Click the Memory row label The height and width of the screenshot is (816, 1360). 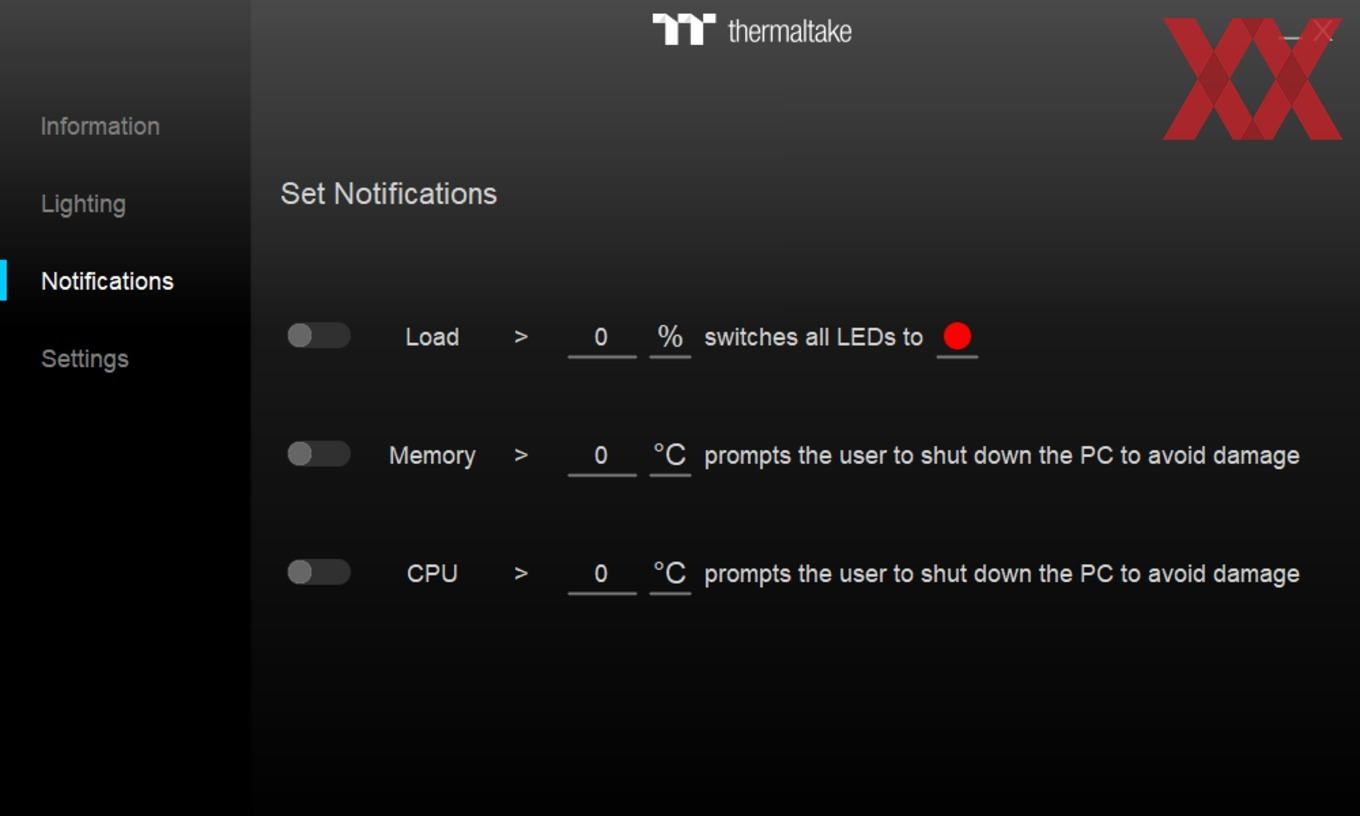point(432,456)
